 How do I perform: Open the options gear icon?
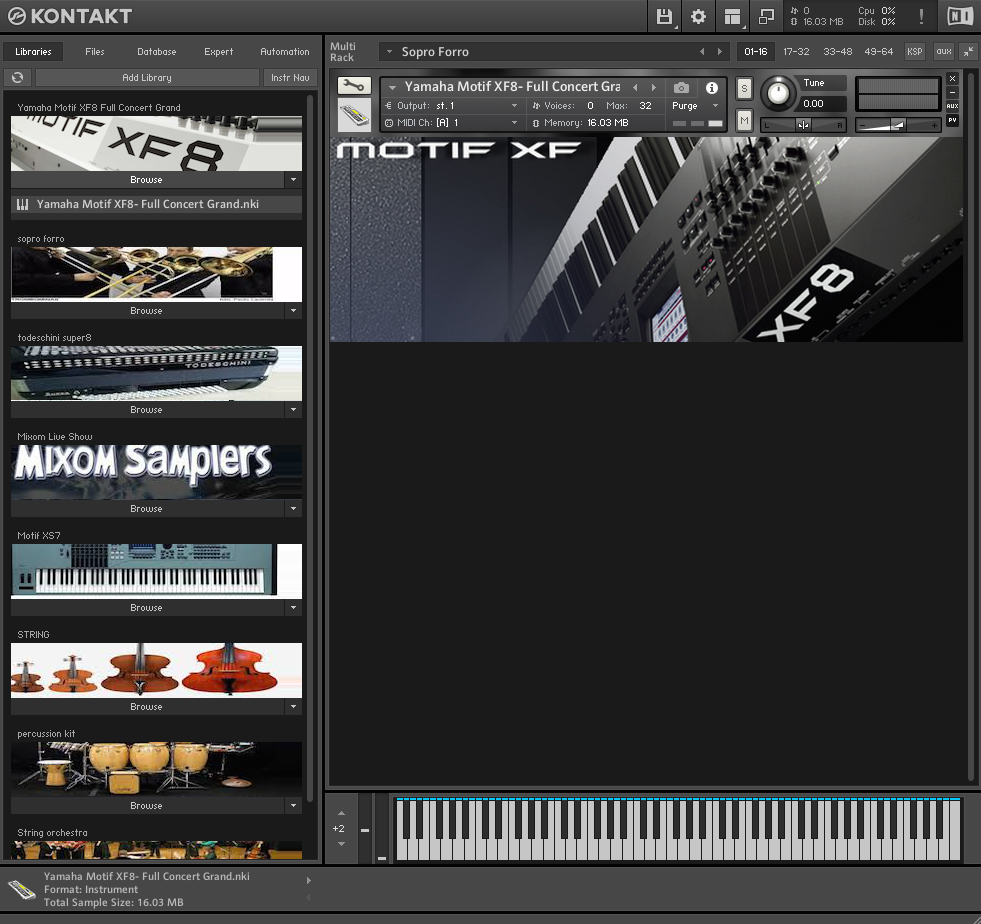click(698, 16)
